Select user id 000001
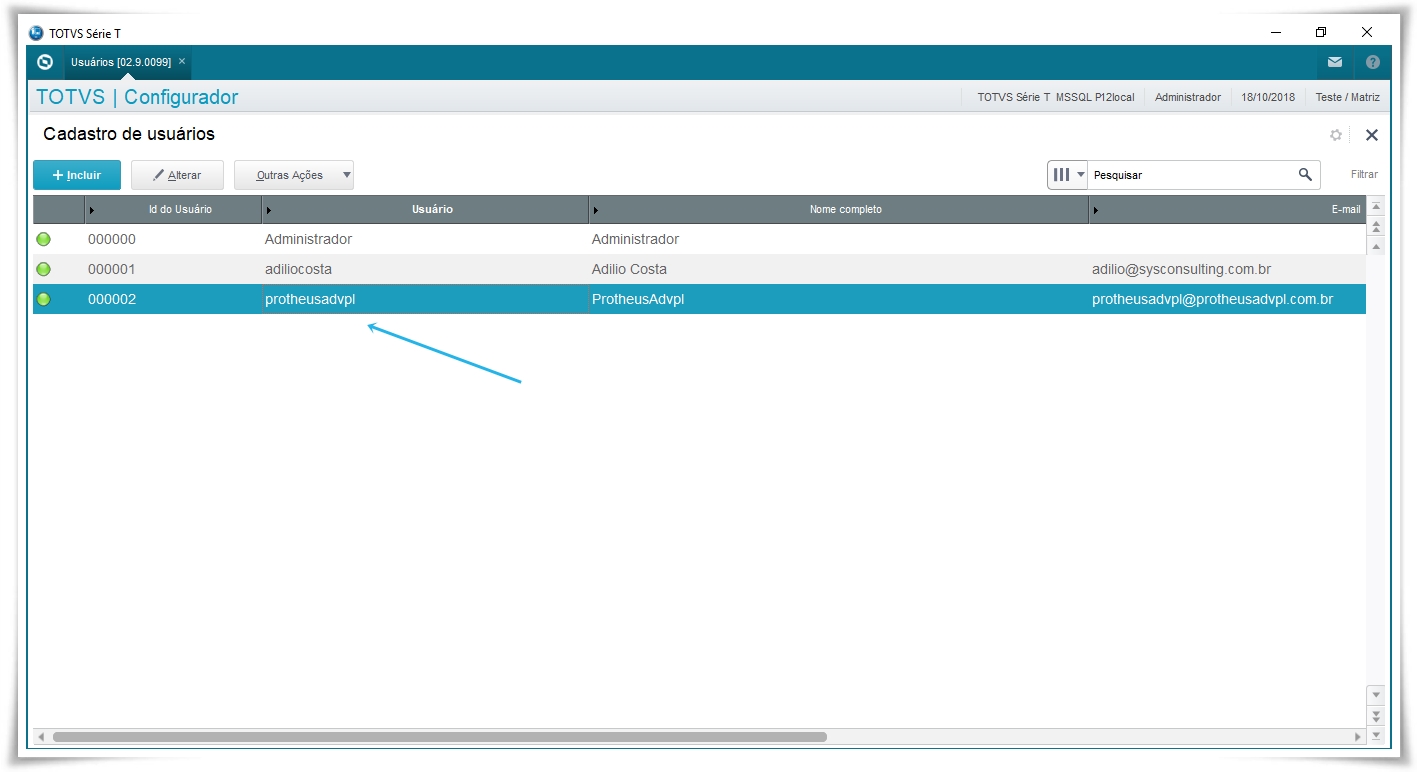Image resolution: width=1417 pixels, height=772 pixels. coord(112,269)
